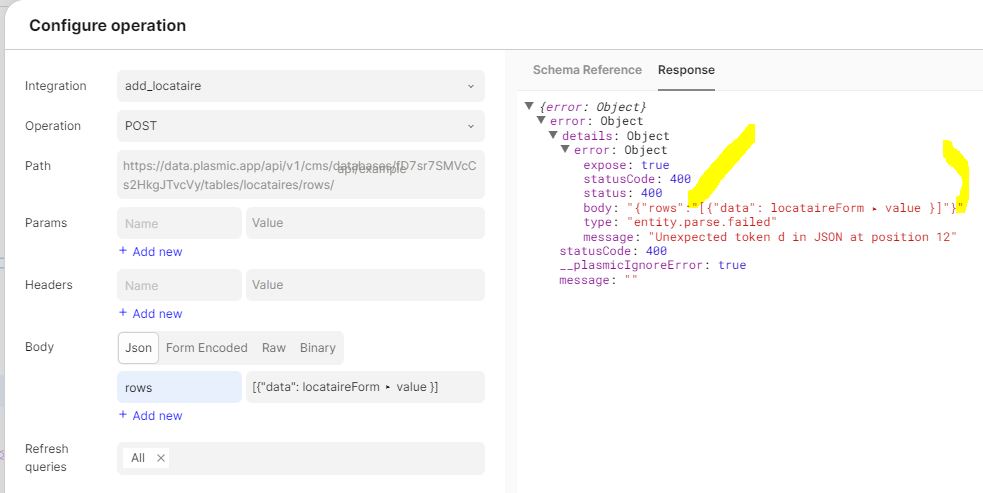Viewport: 983px width, 493px height.
Task: Click the Headers Name input field
Action: pyautogui.click(x=179, y=285)
